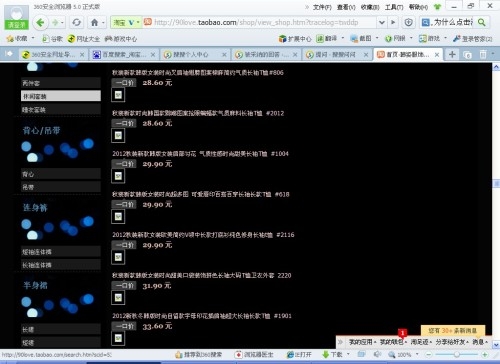Open the 谷歌 bookmark

52,39
